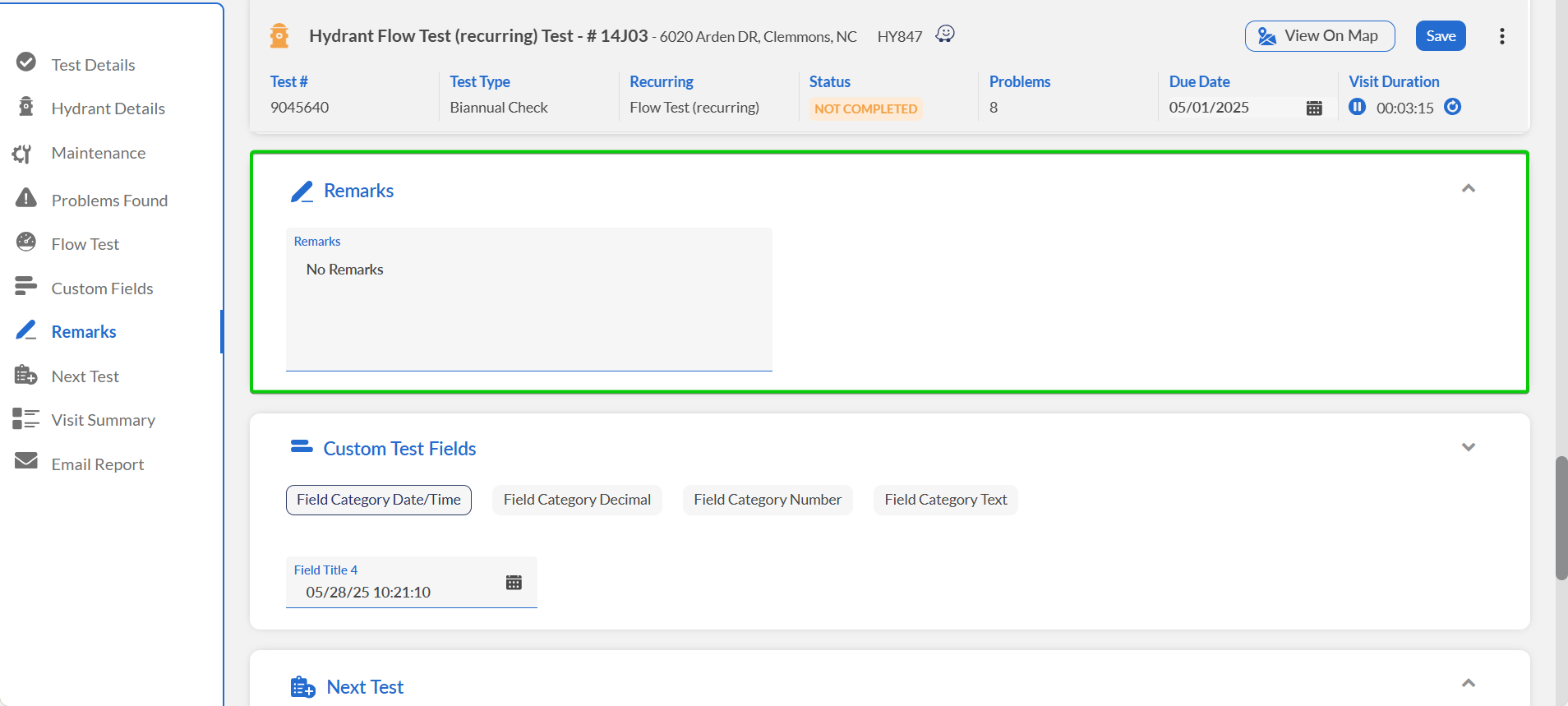The image size is (1568, 706).
Task: Click the Save button
Action: [1440, 36]
